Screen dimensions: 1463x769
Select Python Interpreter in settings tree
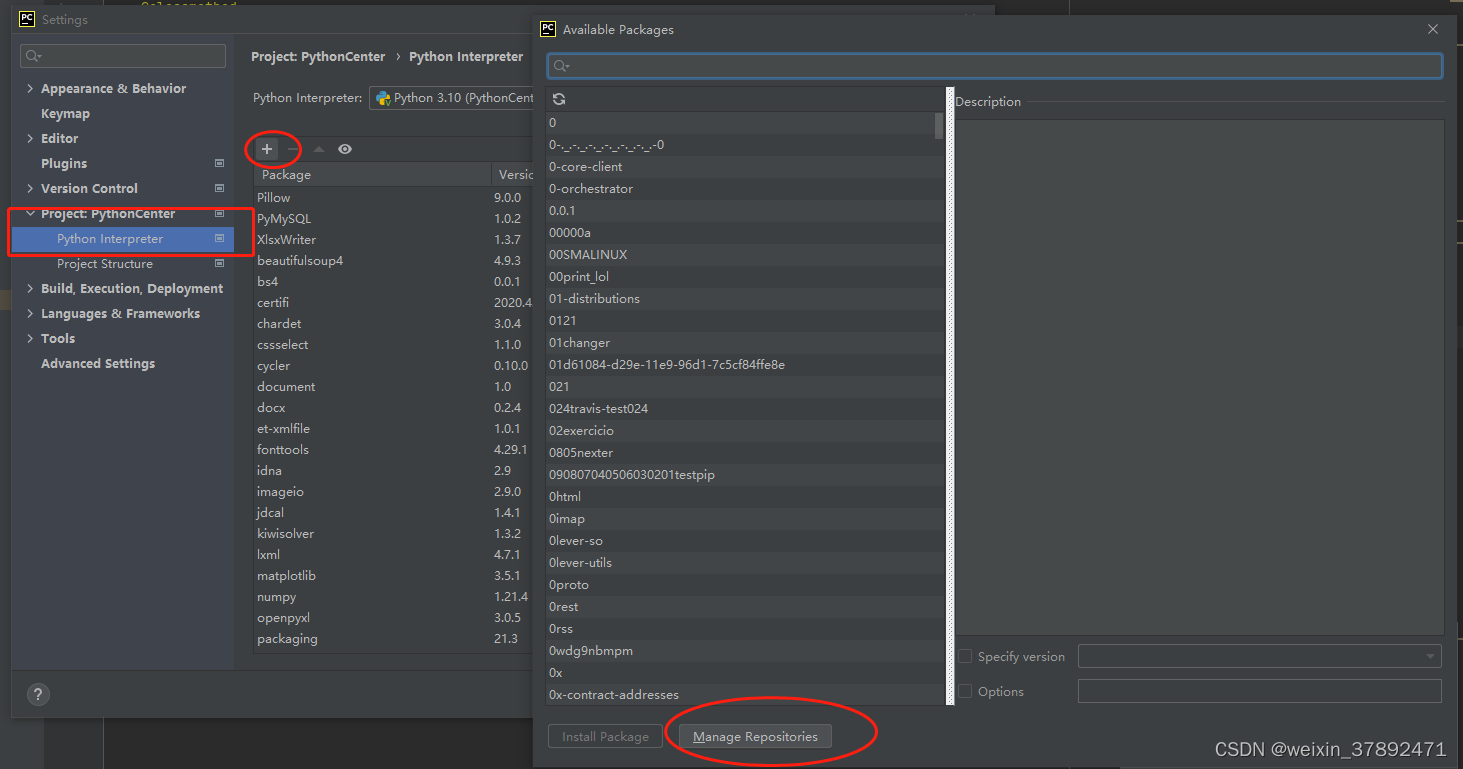click(x=123, y=239)
